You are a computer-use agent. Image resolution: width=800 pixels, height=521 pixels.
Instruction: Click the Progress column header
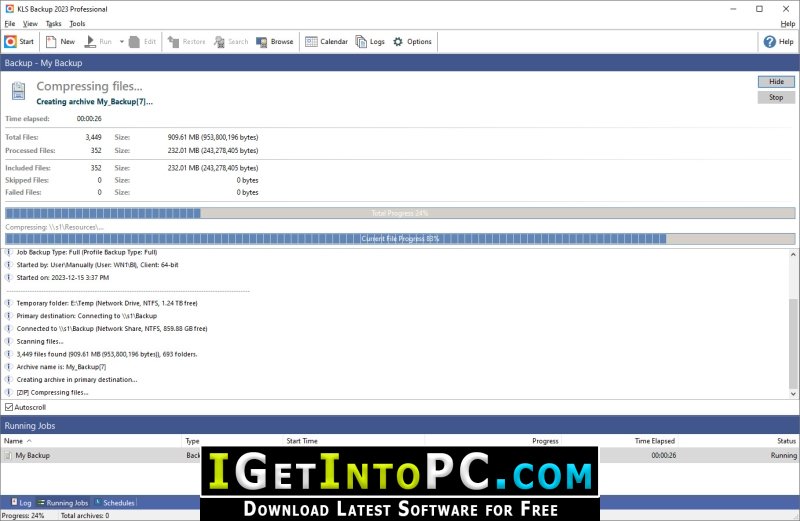pos(493,441)
